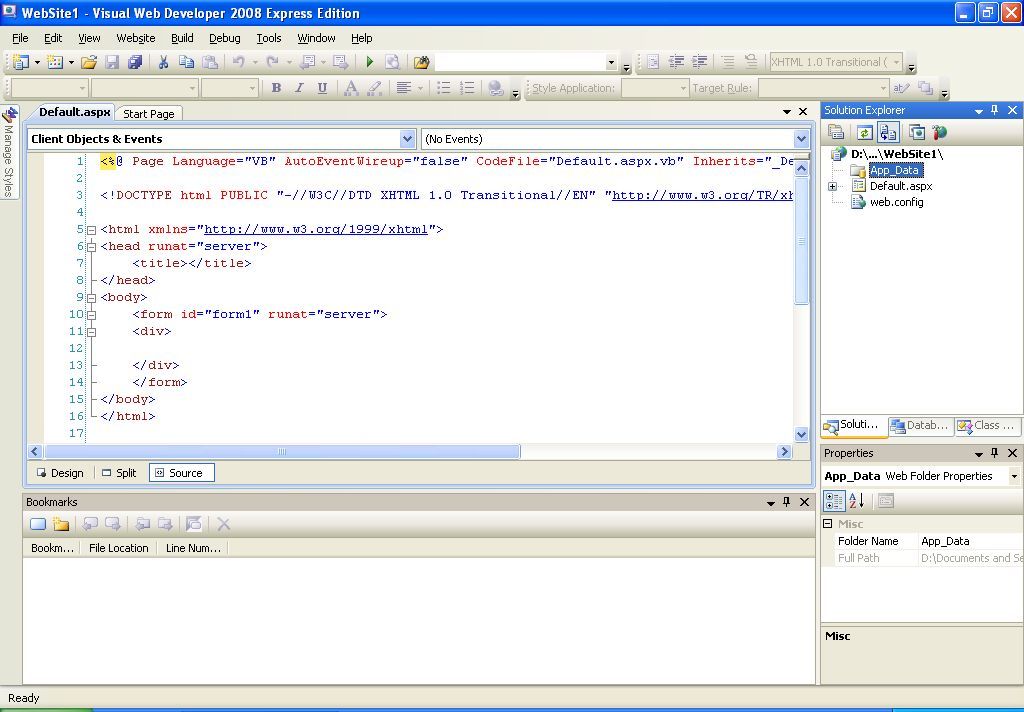Image resolution: width=1024 pixels, height=712 pixels.
Task: Toggle Categorized view in the Properties panel
Action: click(x=835, y=501)
